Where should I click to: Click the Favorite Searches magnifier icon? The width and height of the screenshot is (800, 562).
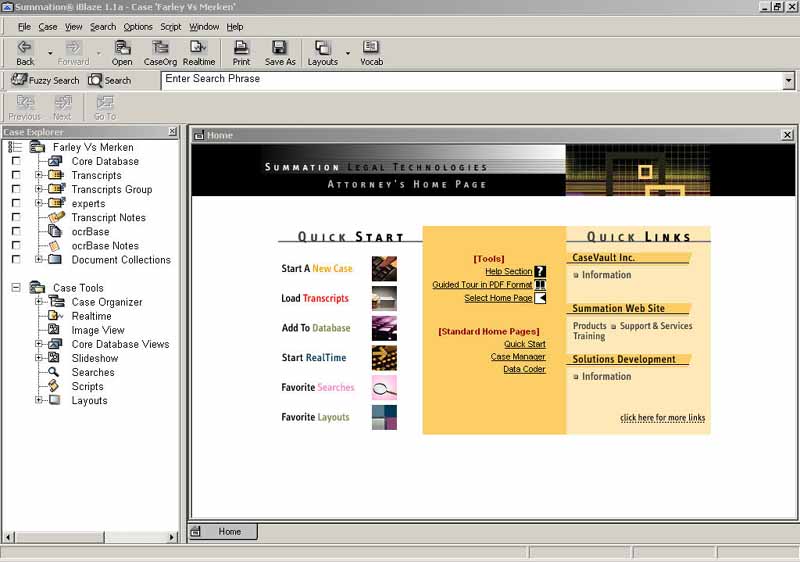point(384,387)
